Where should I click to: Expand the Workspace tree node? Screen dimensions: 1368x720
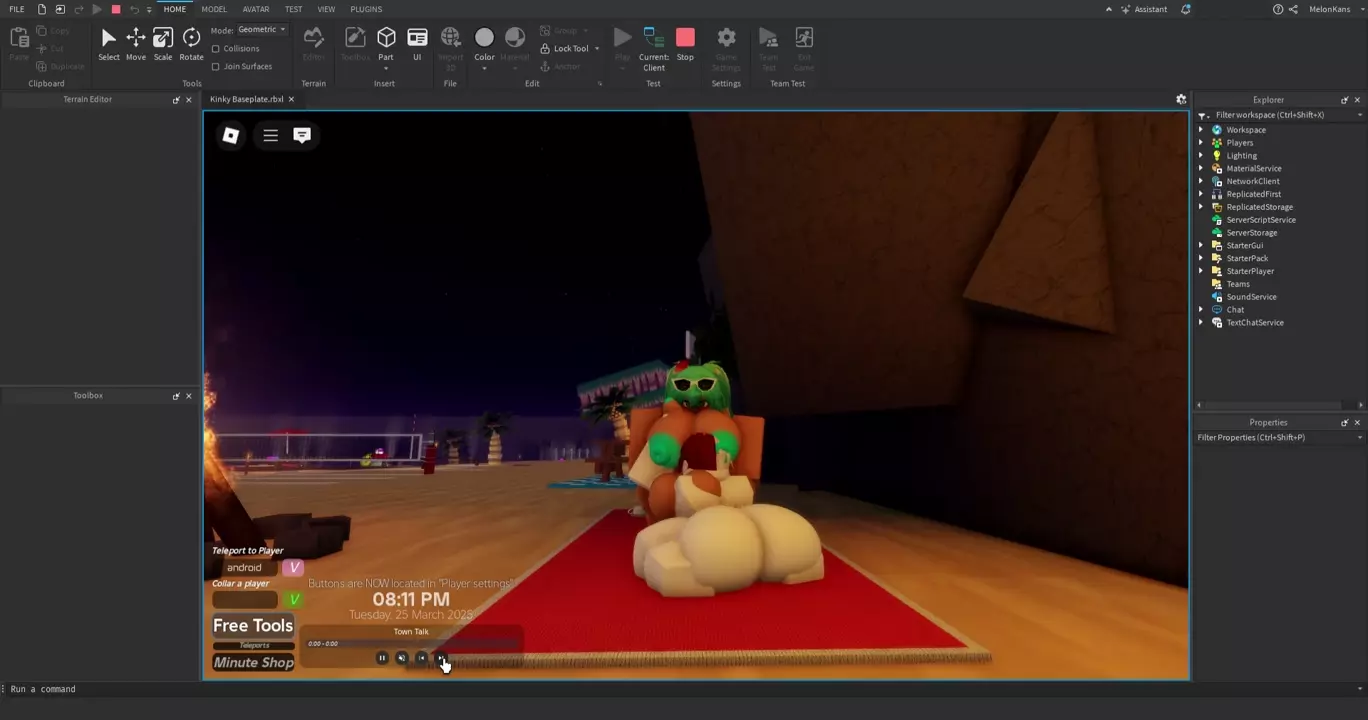click(1201, 130)
